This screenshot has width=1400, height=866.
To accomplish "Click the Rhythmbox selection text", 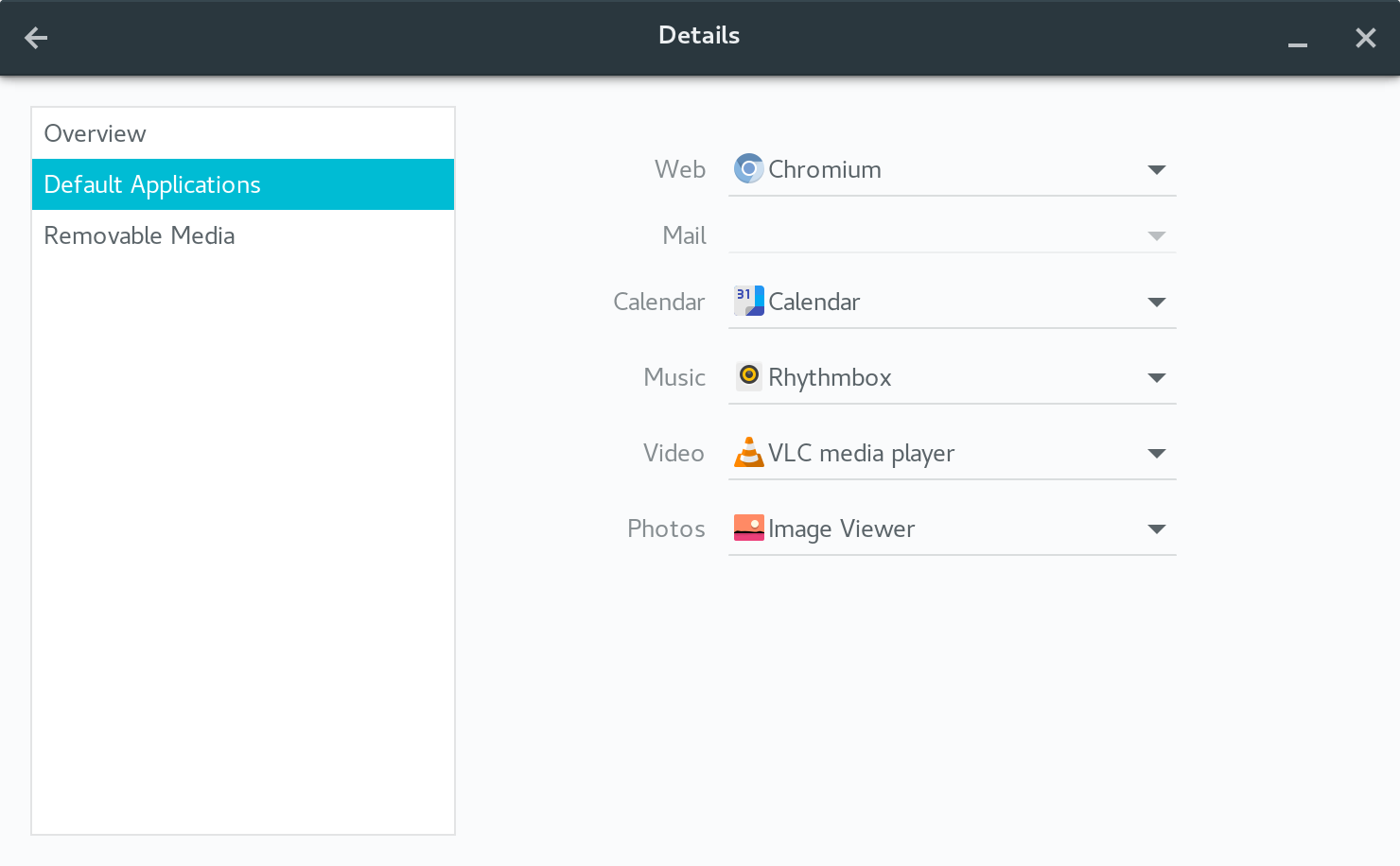I will point(830,378).
